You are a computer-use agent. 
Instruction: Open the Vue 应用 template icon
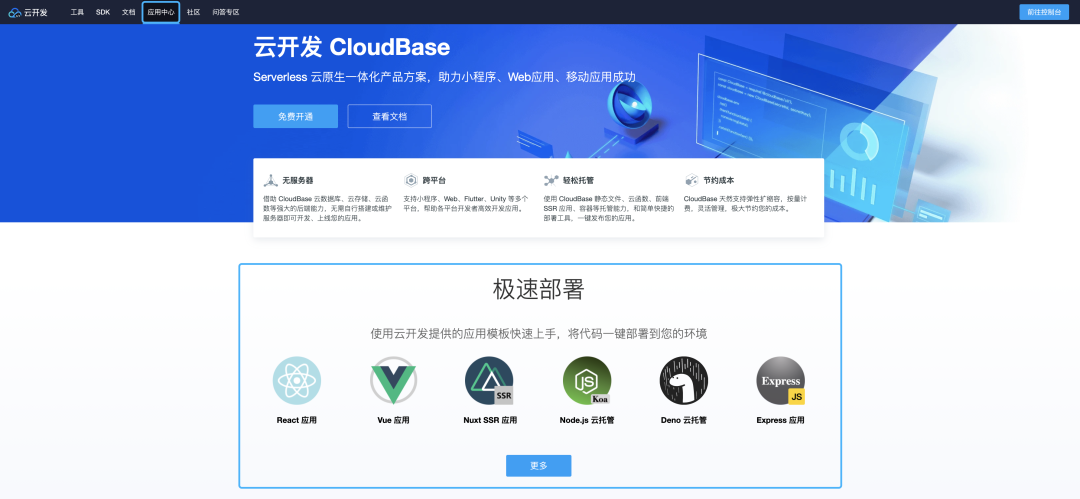tap(393, 380)
